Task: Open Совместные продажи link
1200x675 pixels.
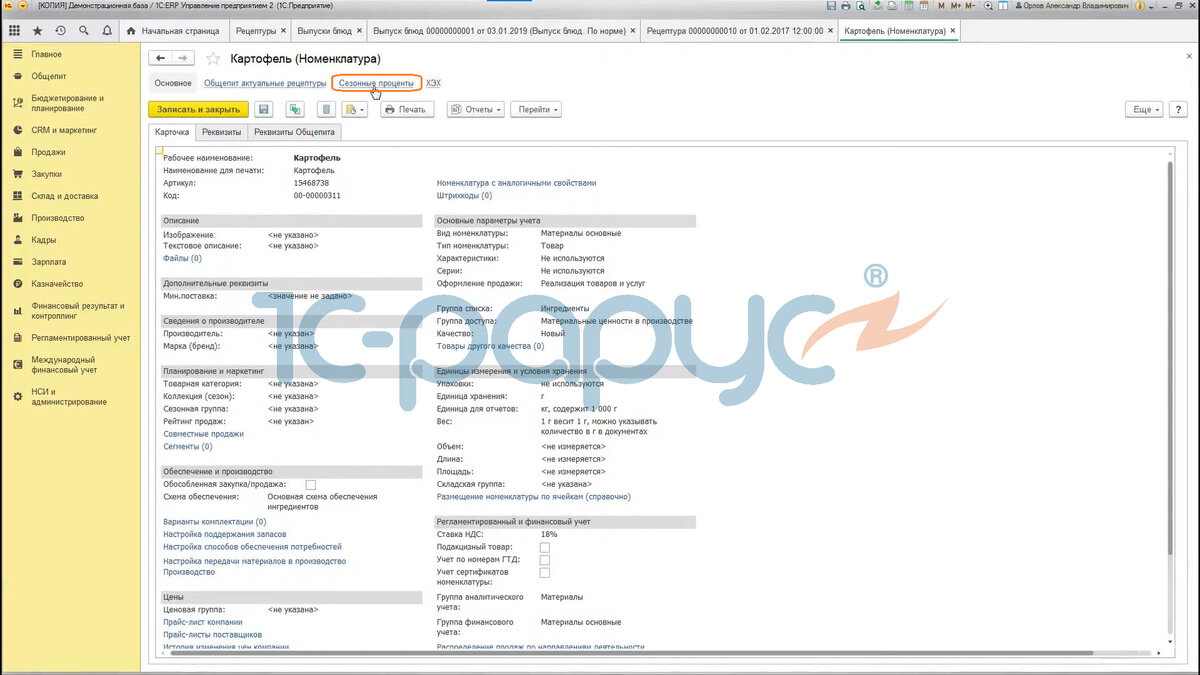Action: click(203, 434)
